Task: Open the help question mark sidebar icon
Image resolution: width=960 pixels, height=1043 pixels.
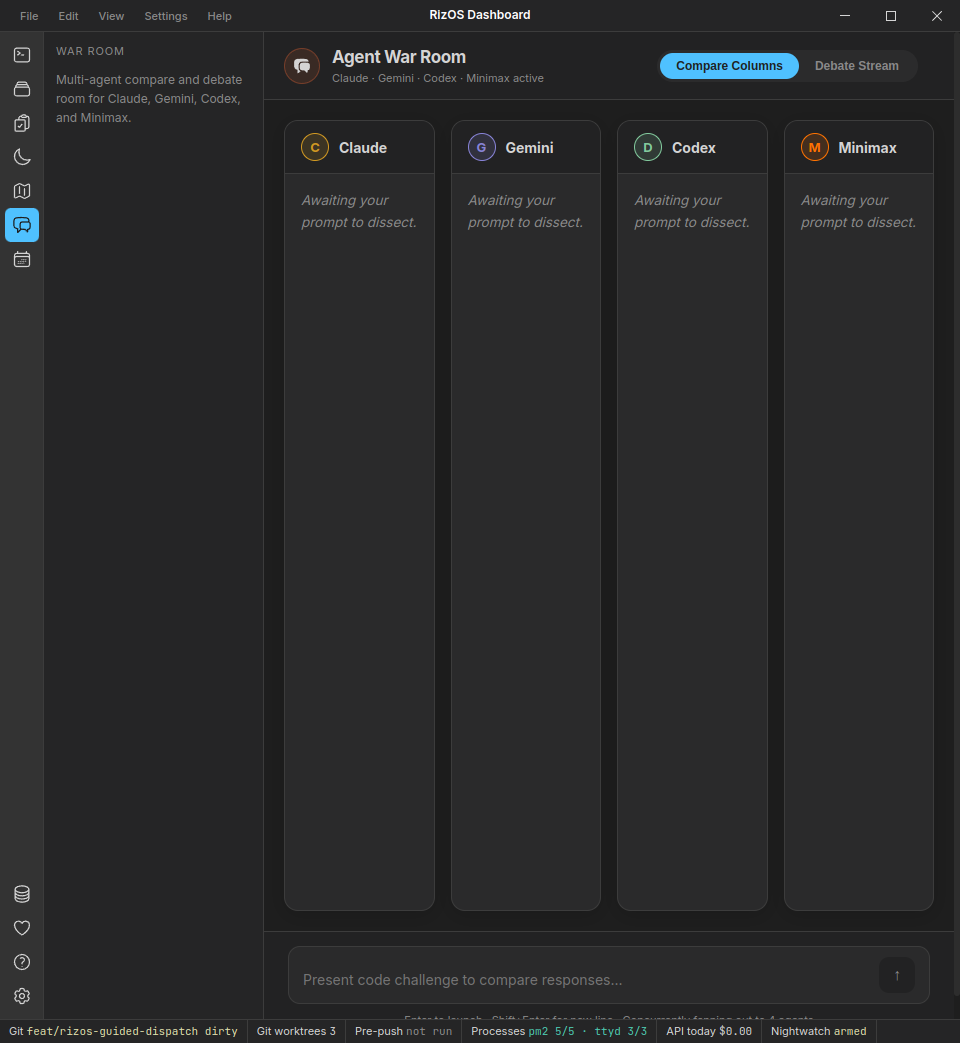Action: click(22, 962)
